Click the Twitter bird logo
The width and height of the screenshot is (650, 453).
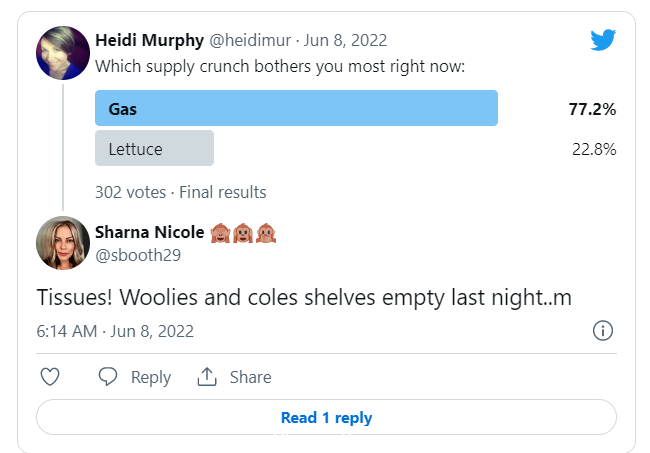(x=603, y=40)
